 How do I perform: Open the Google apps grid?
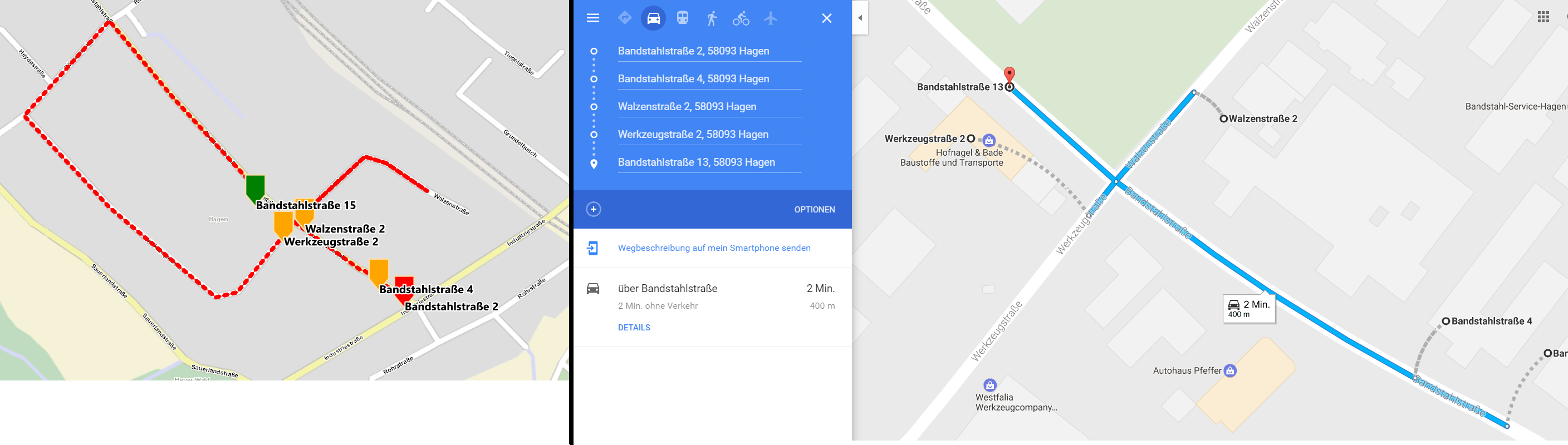[1543, 17]
